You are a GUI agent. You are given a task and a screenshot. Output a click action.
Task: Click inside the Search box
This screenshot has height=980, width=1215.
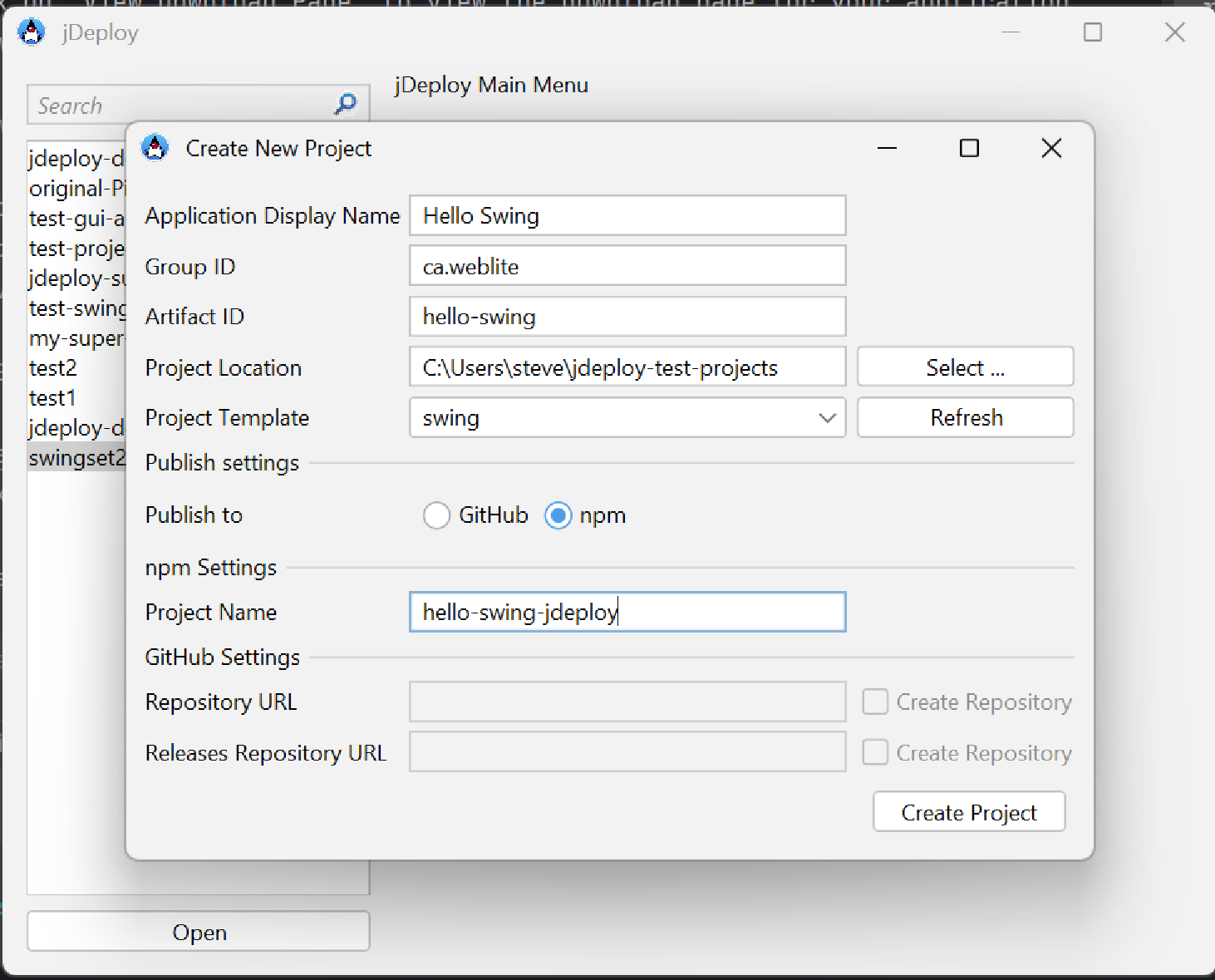166,105
